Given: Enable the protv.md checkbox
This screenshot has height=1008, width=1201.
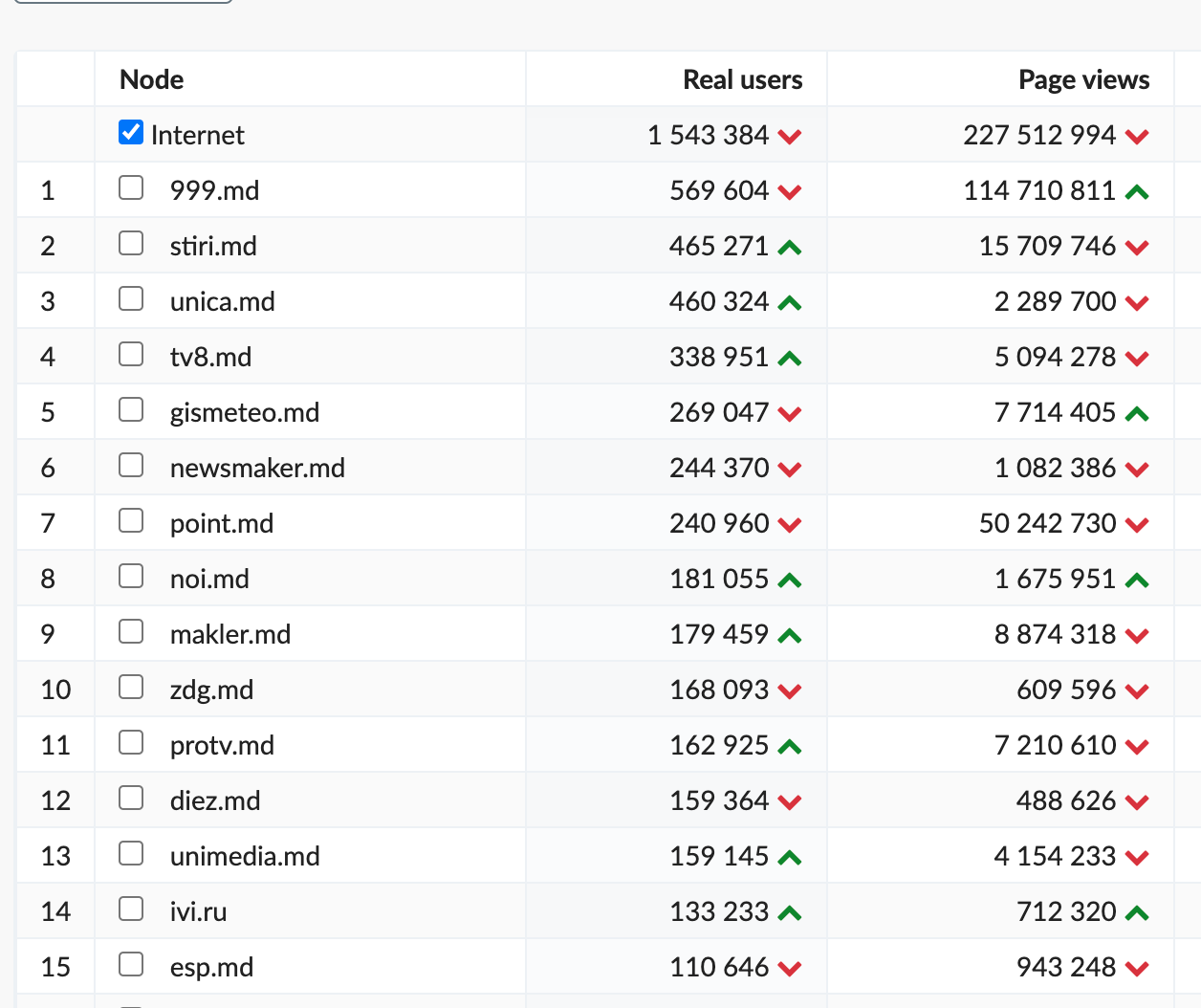Looking at the screenshot, I should click(x=131, y=742).
